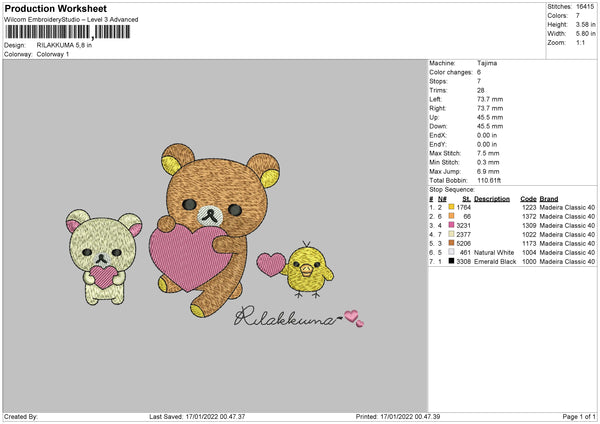Screen dimensions: 600x424
Task: Click the Brand column header
Action: [x=549, y=199]
